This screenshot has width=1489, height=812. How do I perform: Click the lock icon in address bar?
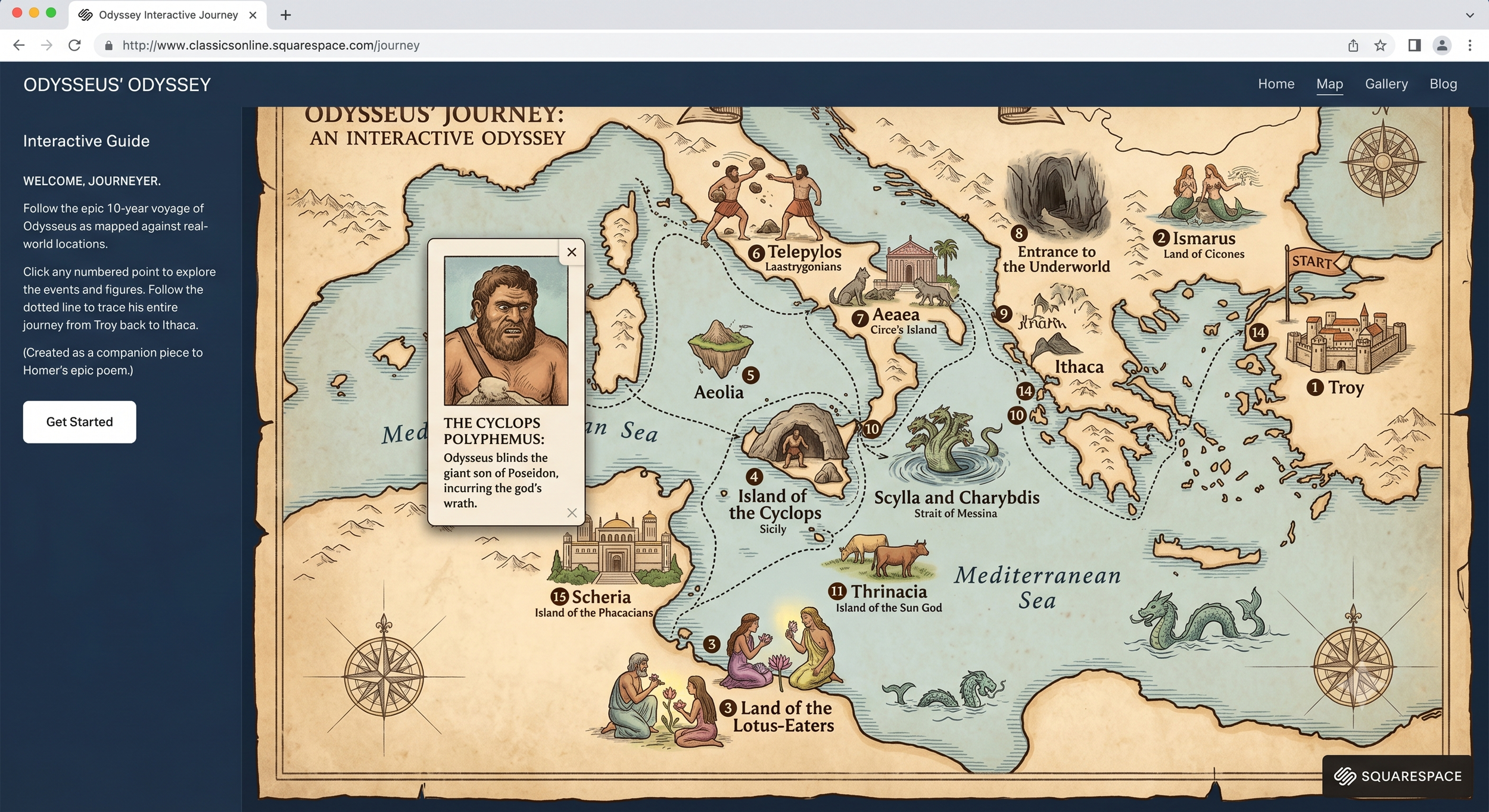(108, 46)
